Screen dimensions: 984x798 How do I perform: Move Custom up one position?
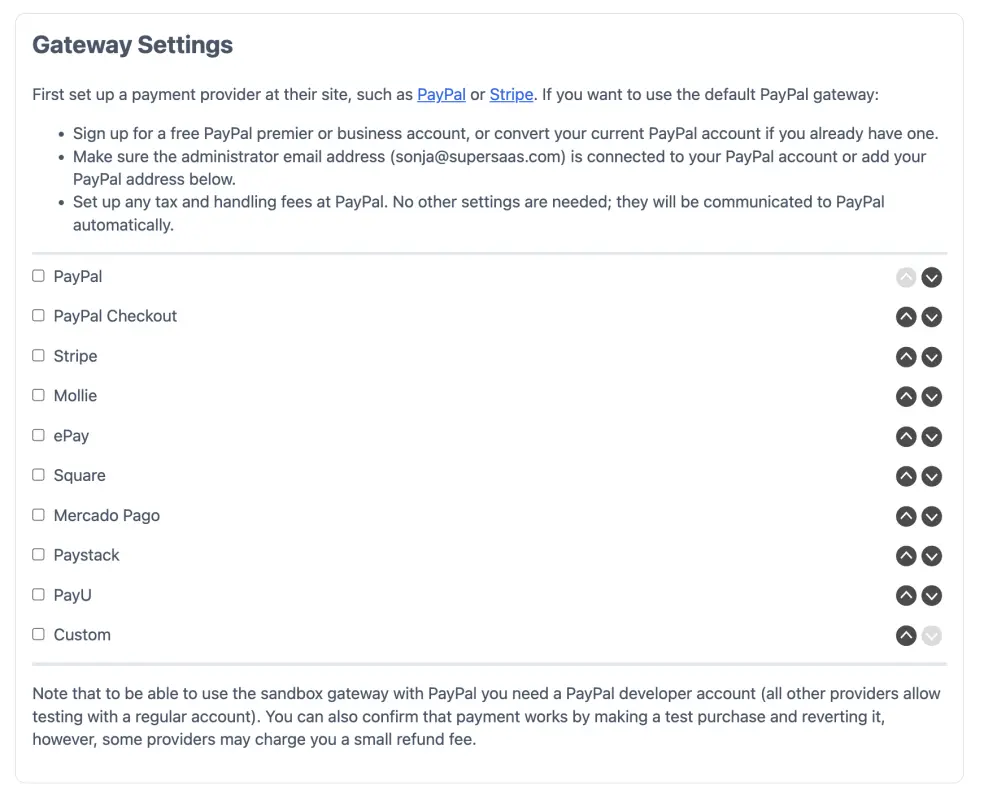tap(906, 635)
